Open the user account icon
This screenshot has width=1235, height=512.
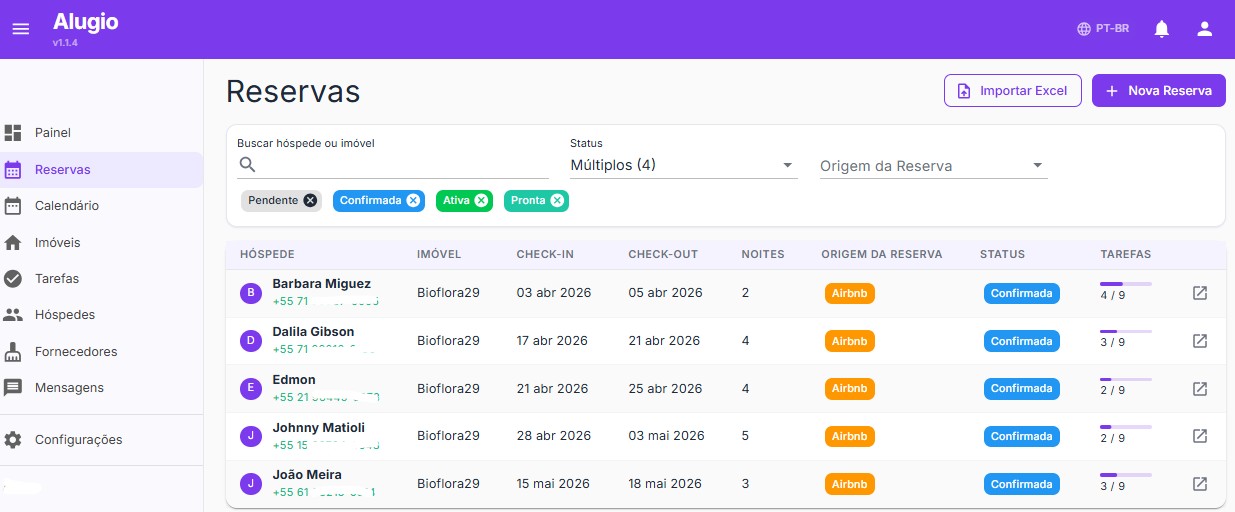point(1205,29)
